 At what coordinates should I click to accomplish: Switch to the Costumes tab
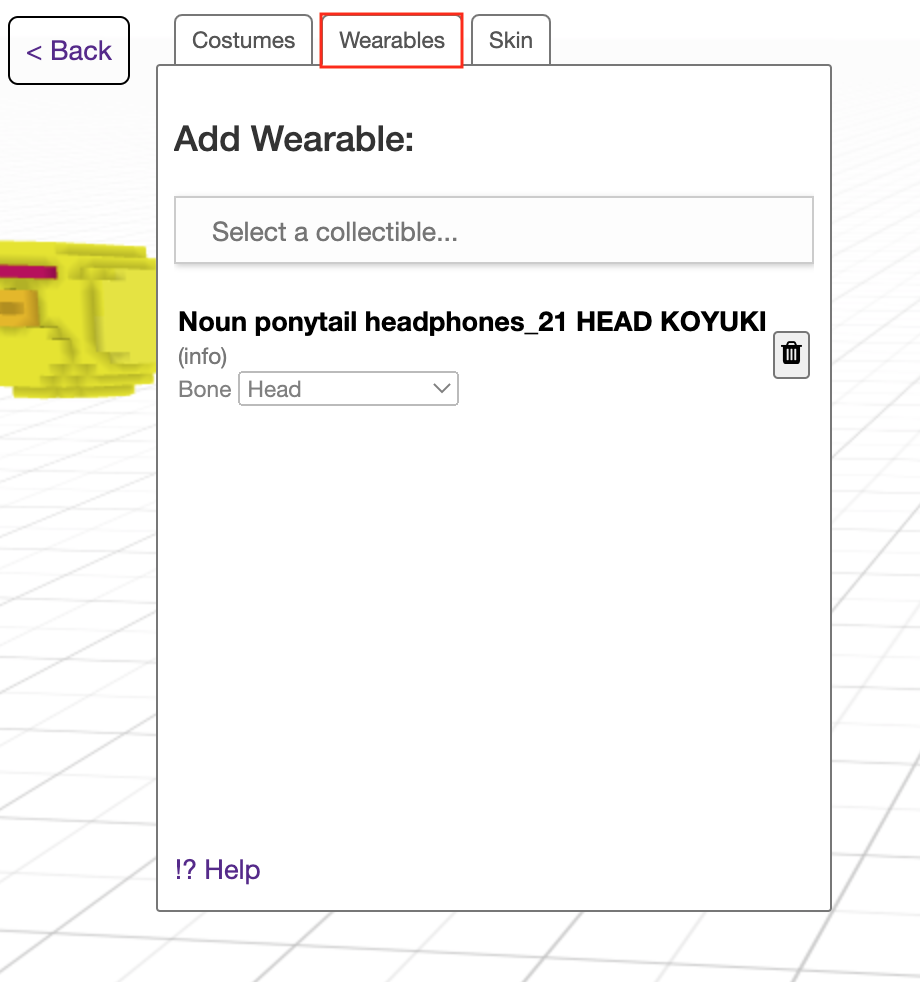point(243,40)
